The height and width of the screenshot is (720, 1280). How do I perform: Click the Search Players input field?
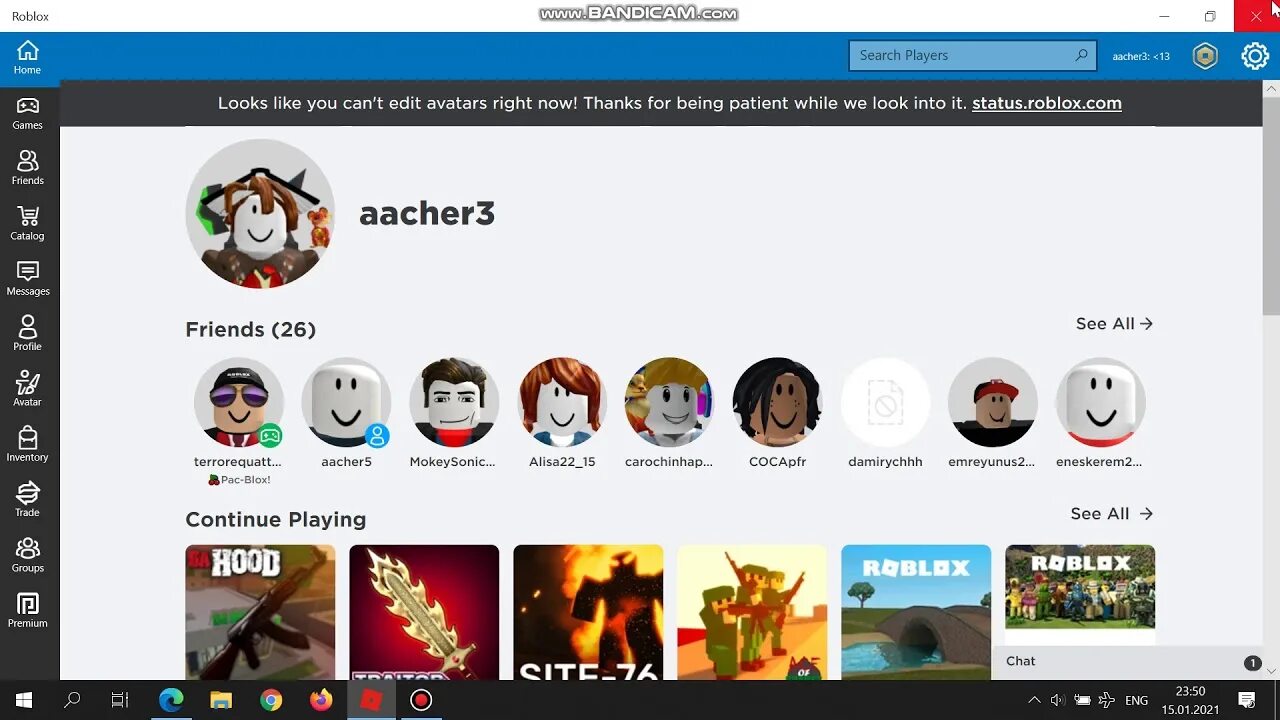(972, 56)
